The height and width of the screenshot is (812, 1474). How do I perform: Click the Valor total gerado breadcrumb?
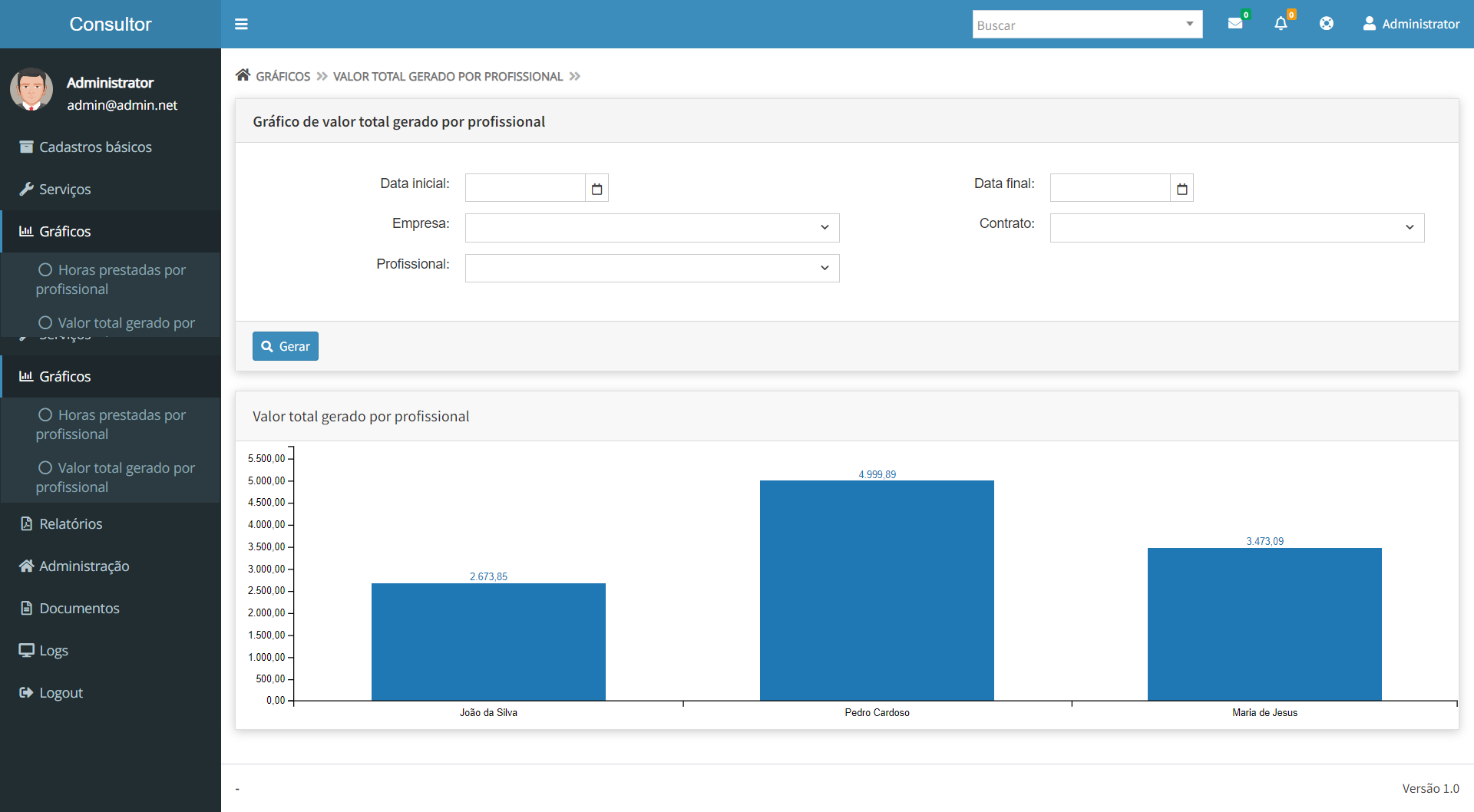448,77
